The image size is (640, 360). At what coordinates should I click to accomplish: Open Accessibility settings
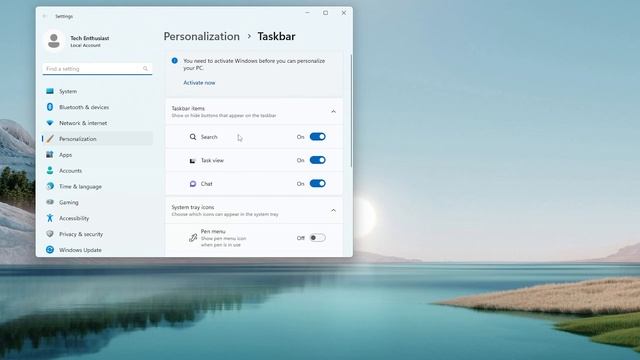tap(98, 218)
